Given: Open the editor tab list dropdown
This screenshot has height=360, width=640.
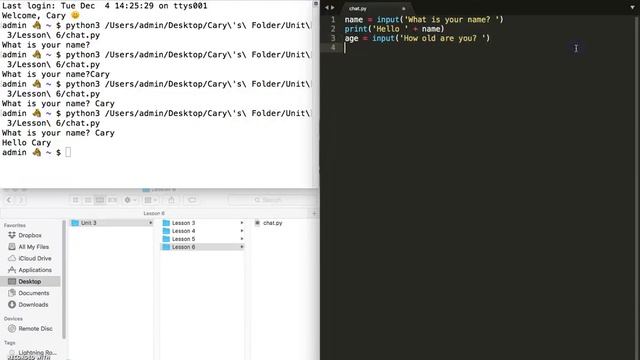Looking at the screenshot, I should click(632, 7).
